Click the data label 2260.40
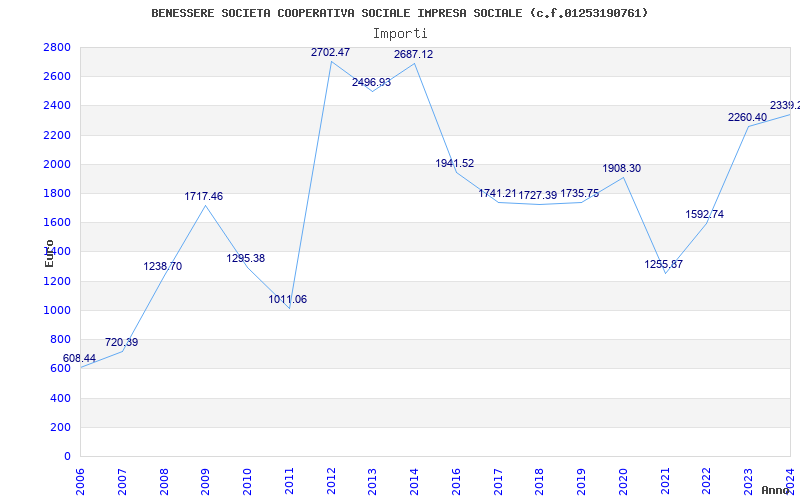Image resolution: width=800 pixels, height=500 pixels. point(747,117)
